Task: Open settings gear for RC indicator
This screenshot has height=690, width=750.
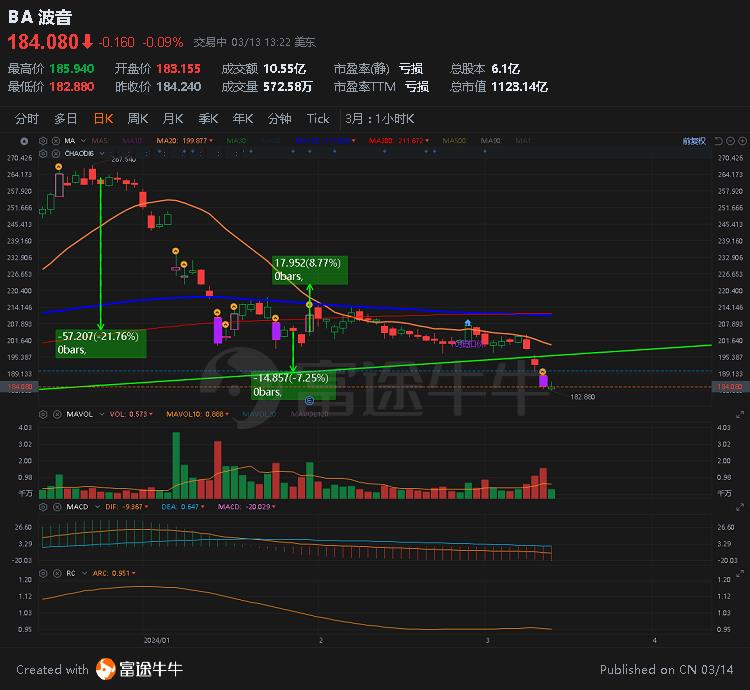Action: [43, 573]
